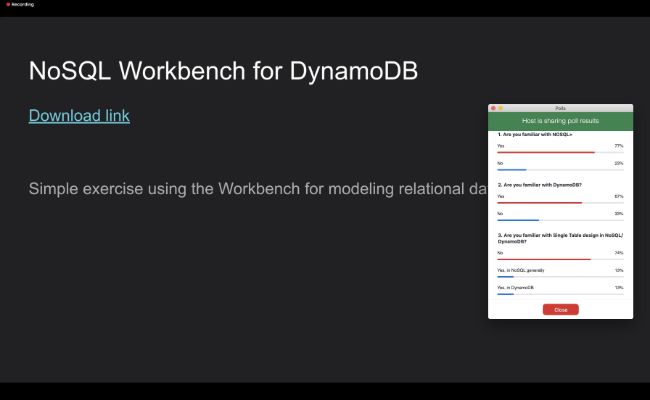This screenshot has height=400, width=650.
Task: Click the 'Yes, in NoSQL generally' option
Action: pos(521,270)
